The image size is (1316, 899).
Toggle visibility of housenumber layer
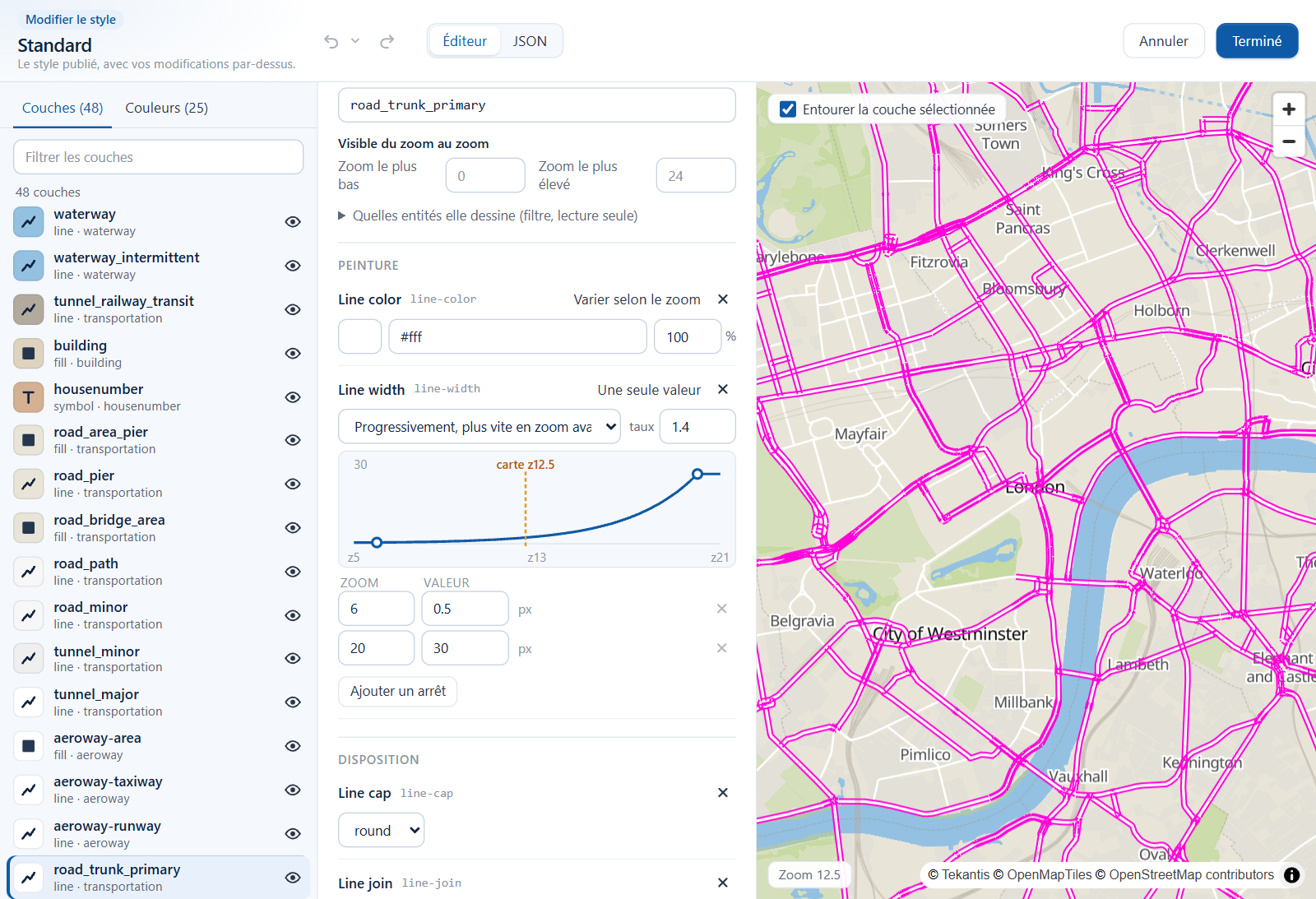(293, 397)
